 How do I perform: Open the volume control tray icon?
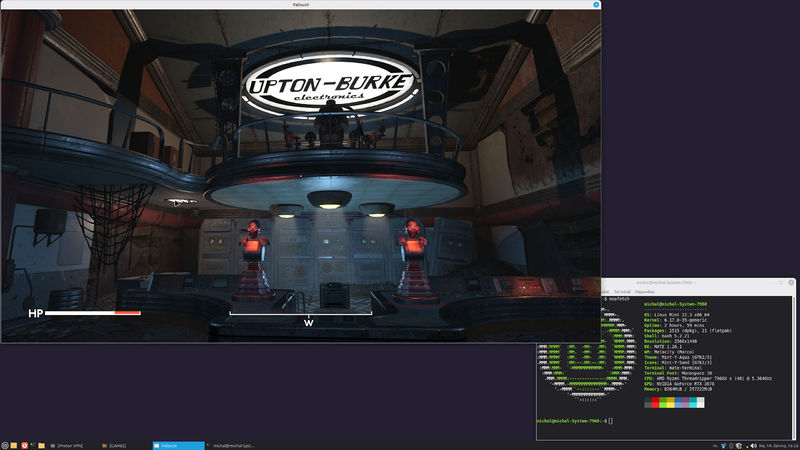click(x=754, y=446)
